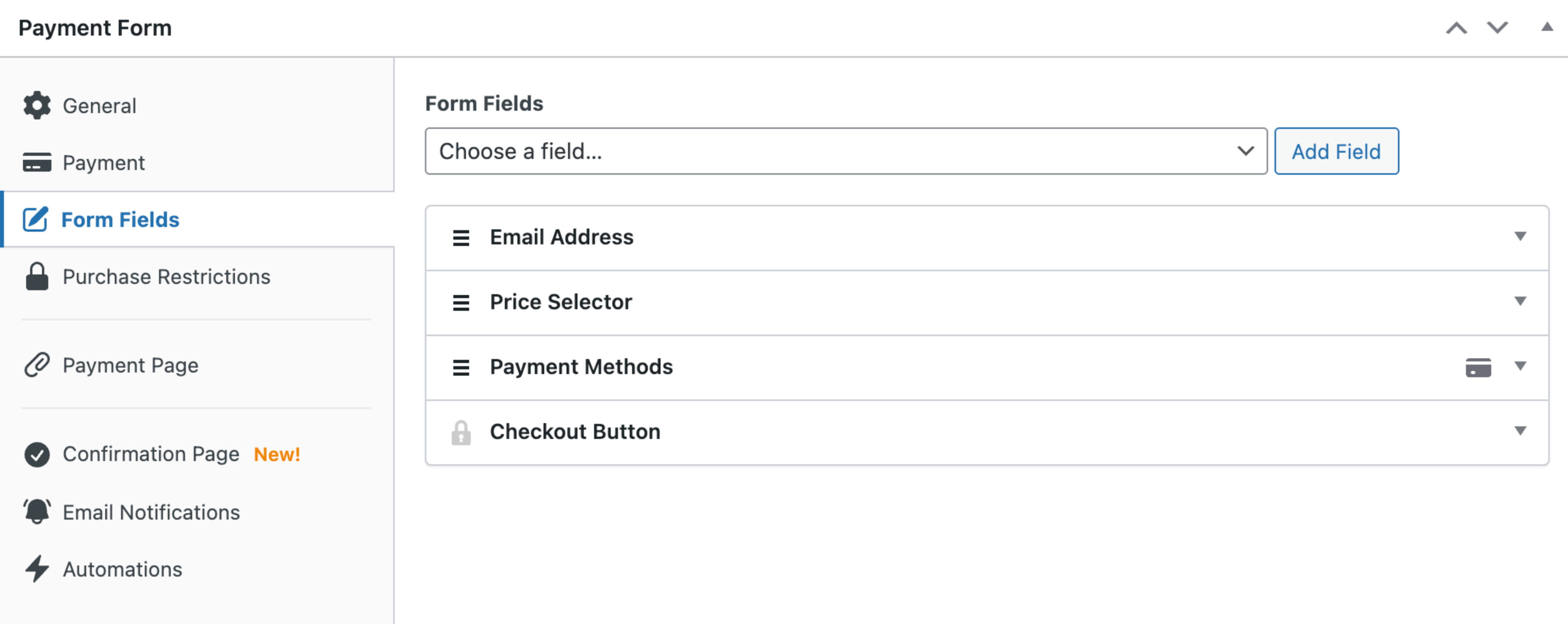Click the Price Selector drag handle
Screen dimensions: 1568x624
tap(461, 303)
